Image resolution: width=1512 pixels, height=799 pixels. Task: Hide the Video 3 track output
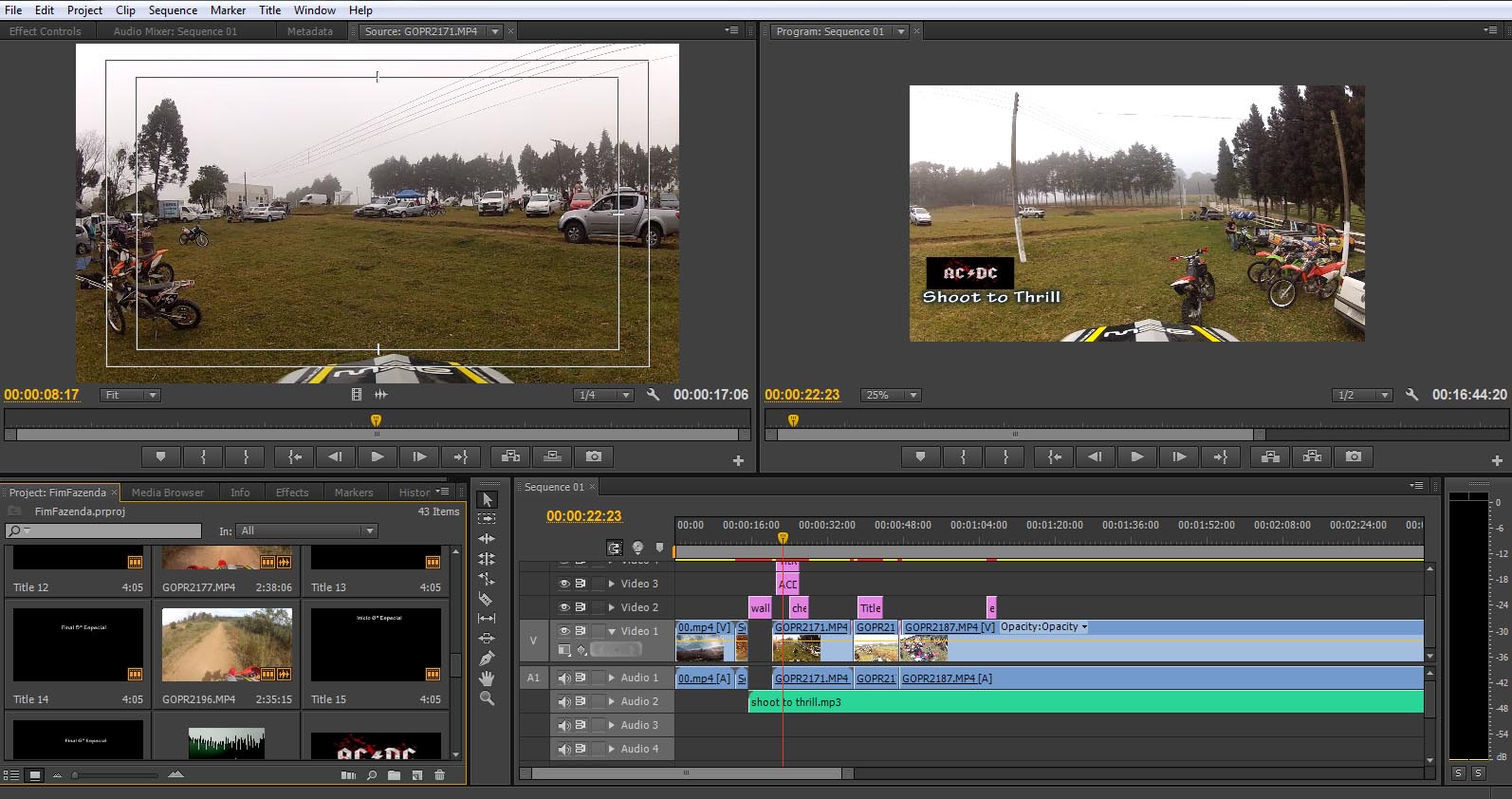(564, 584)
